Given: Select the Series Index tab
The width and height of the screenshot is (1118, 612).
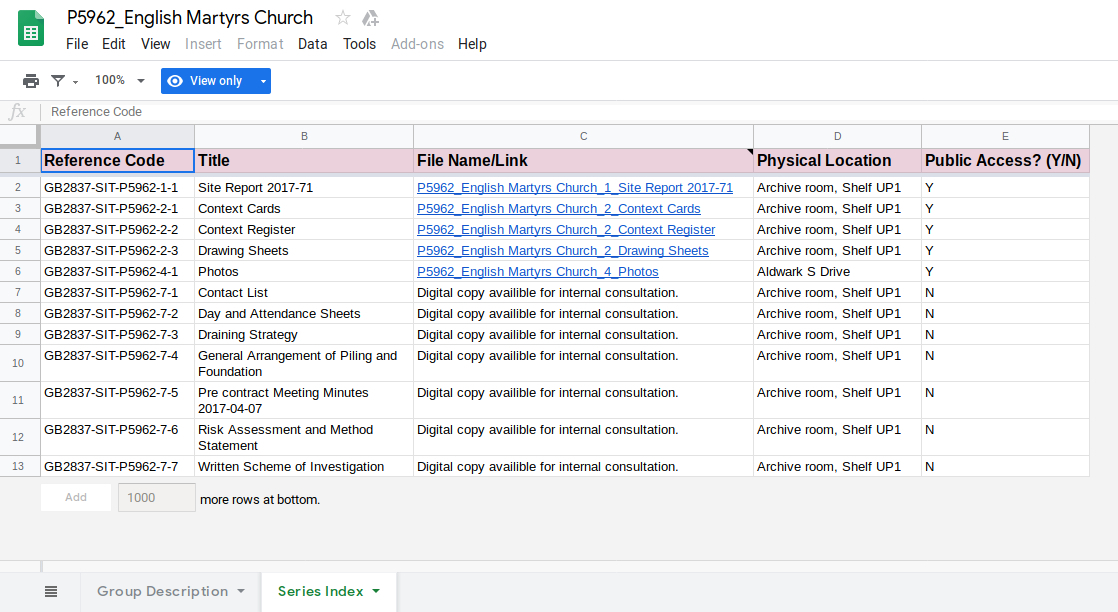Looking at the screenshot, I should pos(321,591).
